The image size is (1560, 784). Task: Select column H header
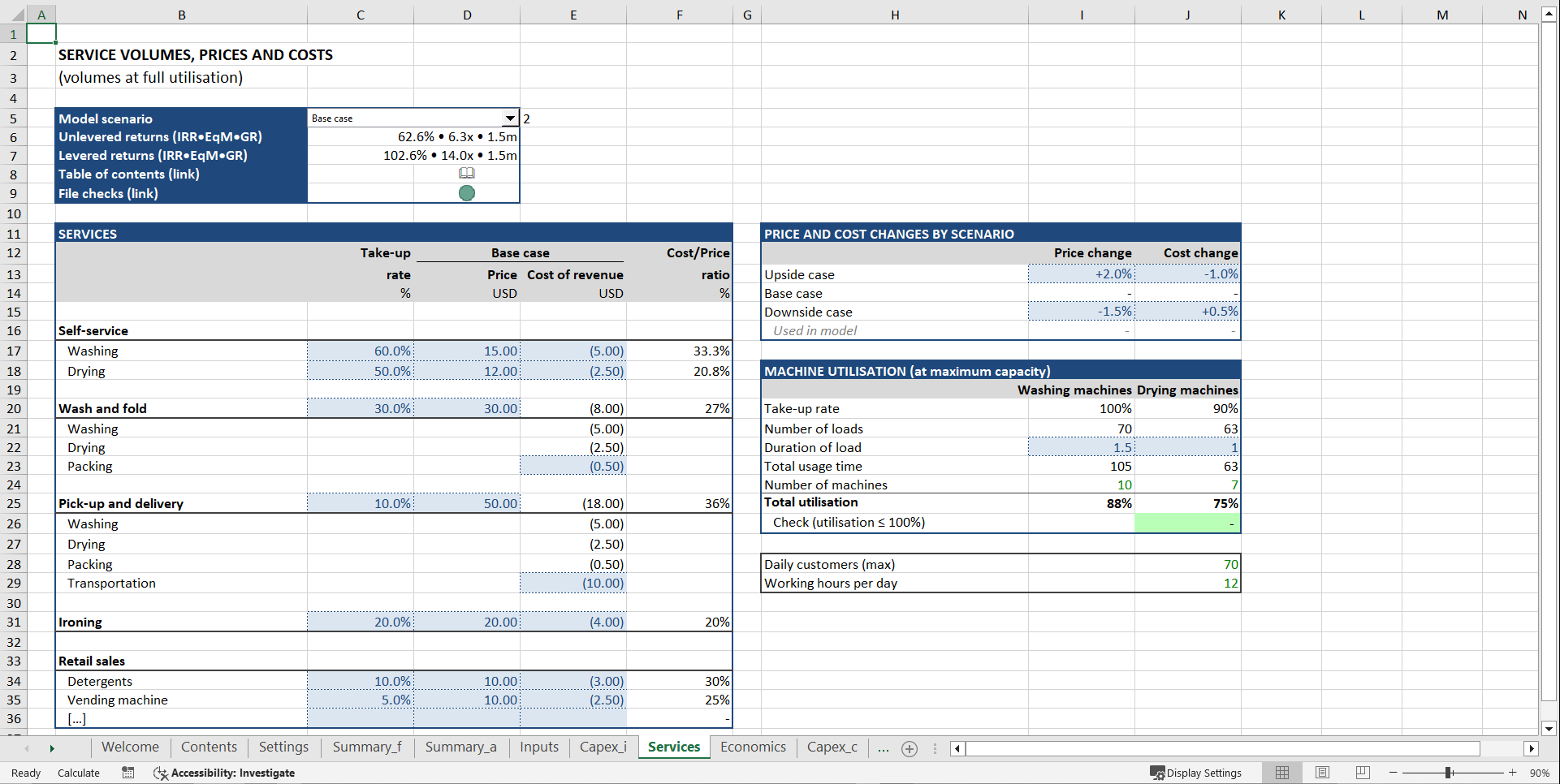(x=894, y=14)
